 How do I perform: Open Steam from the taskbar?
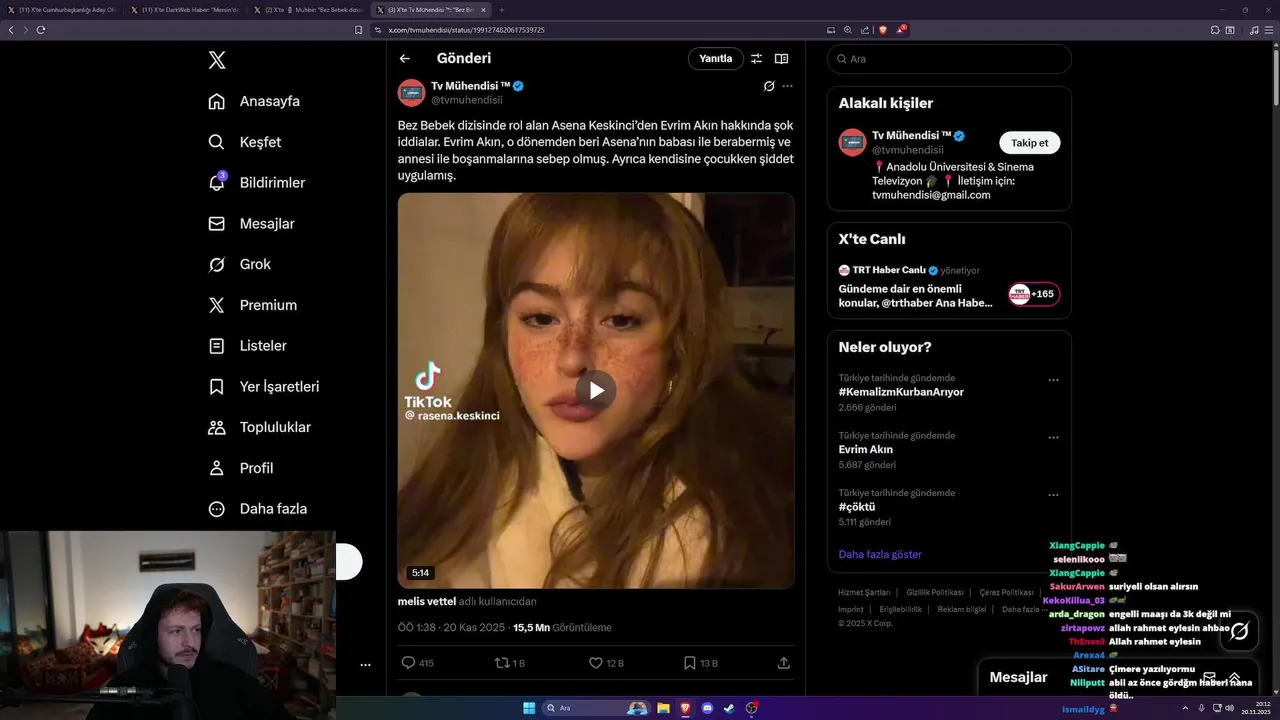point(729,708)
